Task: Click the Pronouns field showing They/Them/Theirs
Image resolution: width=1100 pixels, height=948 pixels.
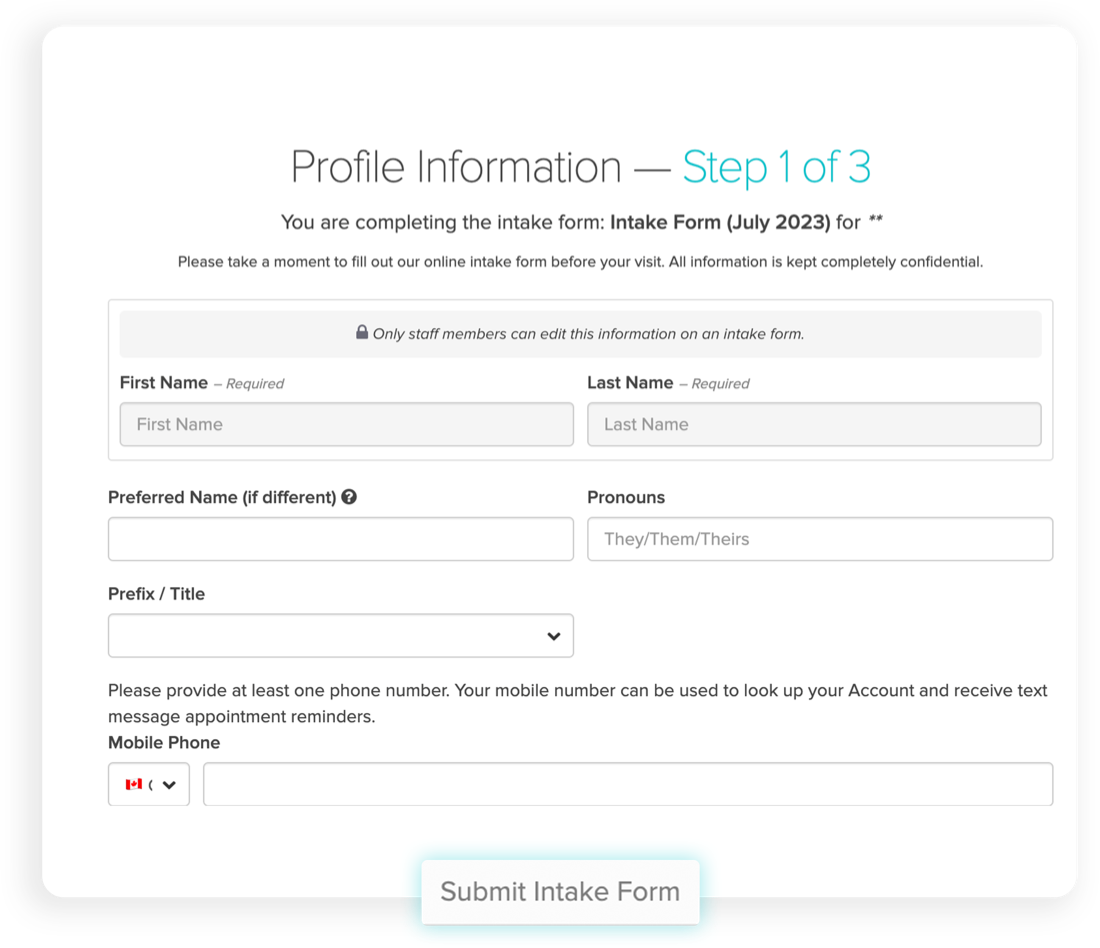Action: click(x=820, y=539)
